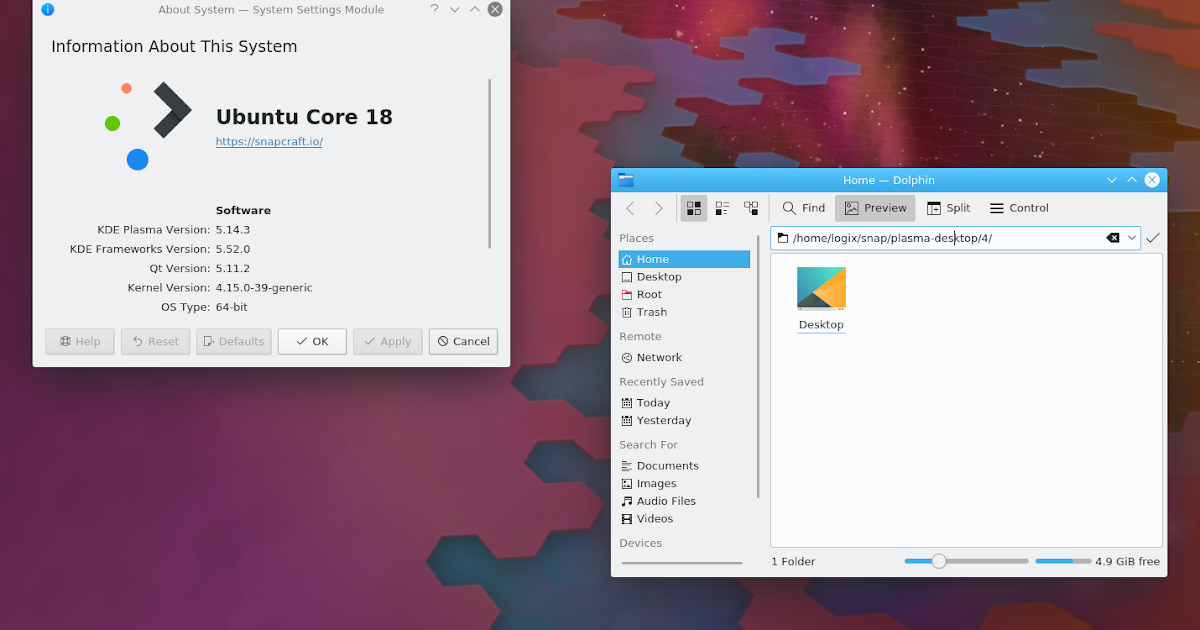Expand the location bar history dropdown
Viewport: 1200px width, 630px height.
click(1132, 238)
